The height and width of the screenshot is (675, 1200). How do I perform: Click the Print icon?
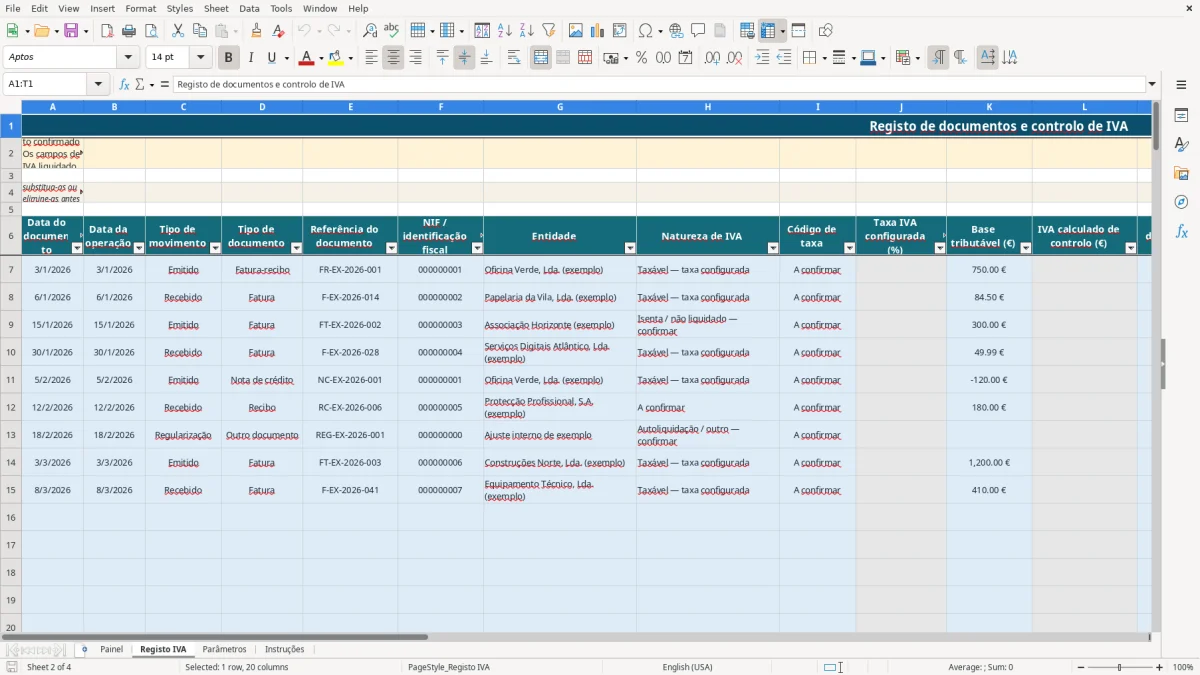tap(129, 31)
